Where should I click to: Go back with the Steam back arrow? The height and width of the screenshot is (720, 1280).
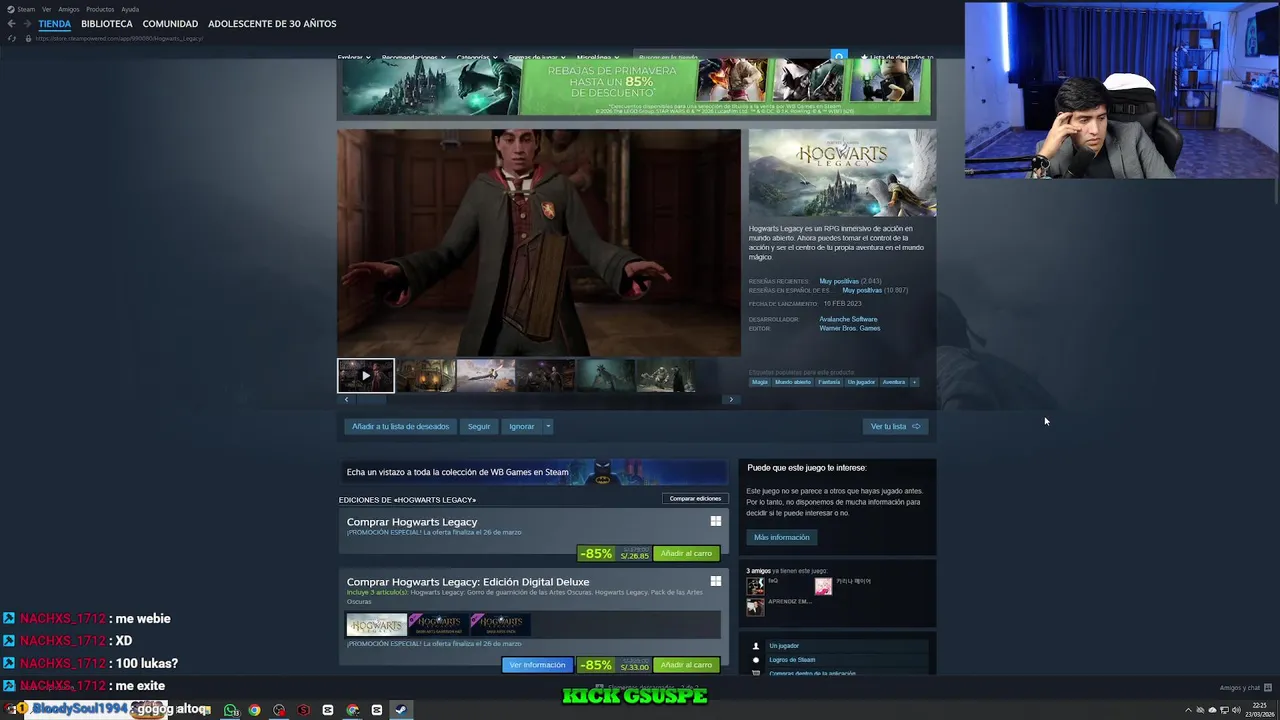11,24
